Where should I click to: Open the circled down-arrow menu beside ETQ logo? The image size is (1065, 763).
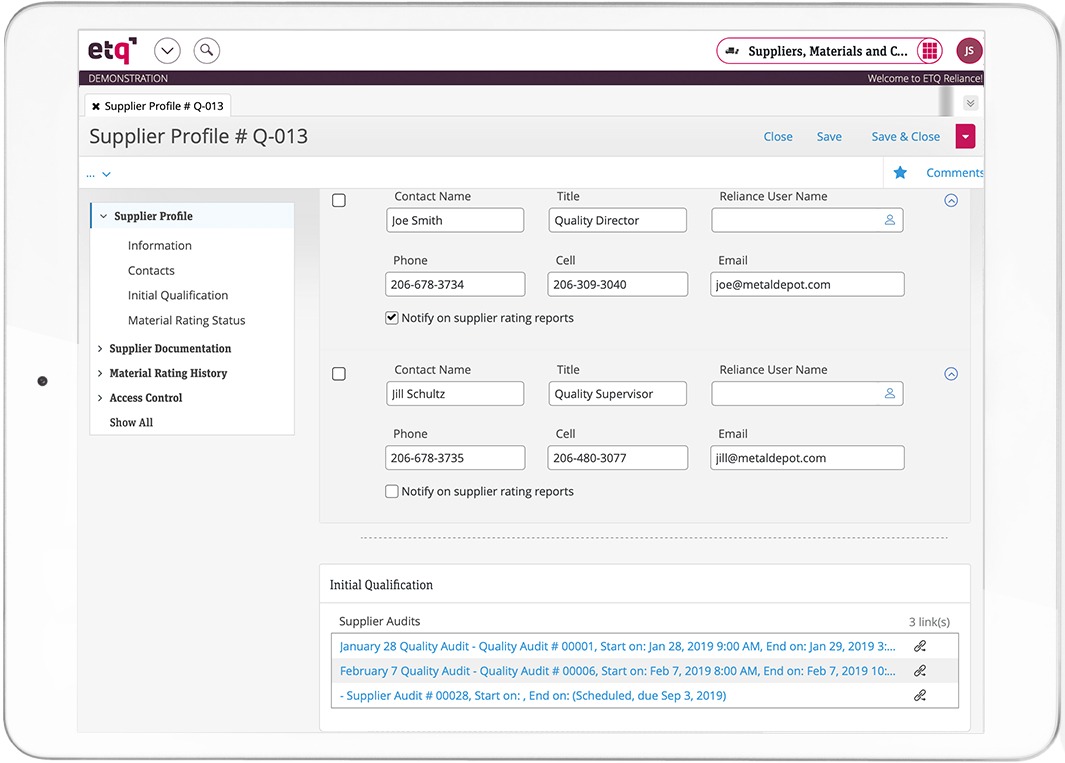pos(167,50)
